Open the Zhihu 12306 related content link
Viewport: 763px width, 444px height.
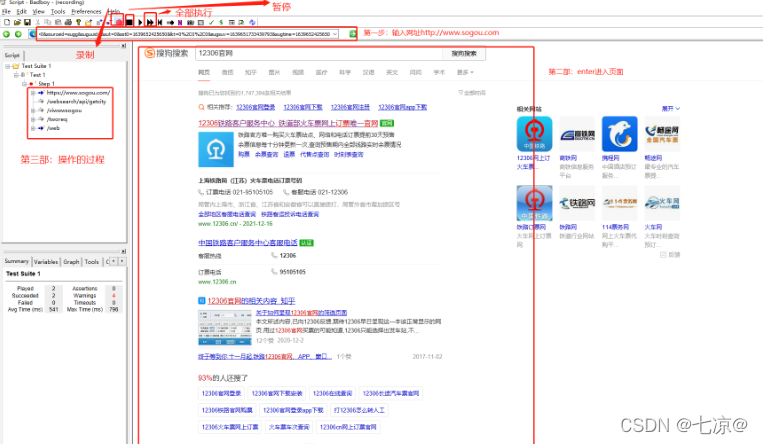click(x=251, y=301)
